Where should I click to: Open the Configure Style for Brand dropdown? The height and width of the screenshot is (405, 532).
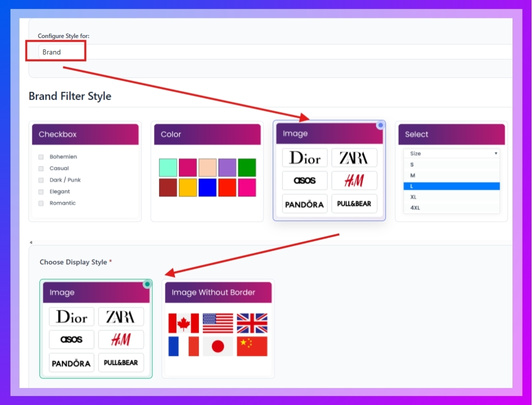[275, 52]
